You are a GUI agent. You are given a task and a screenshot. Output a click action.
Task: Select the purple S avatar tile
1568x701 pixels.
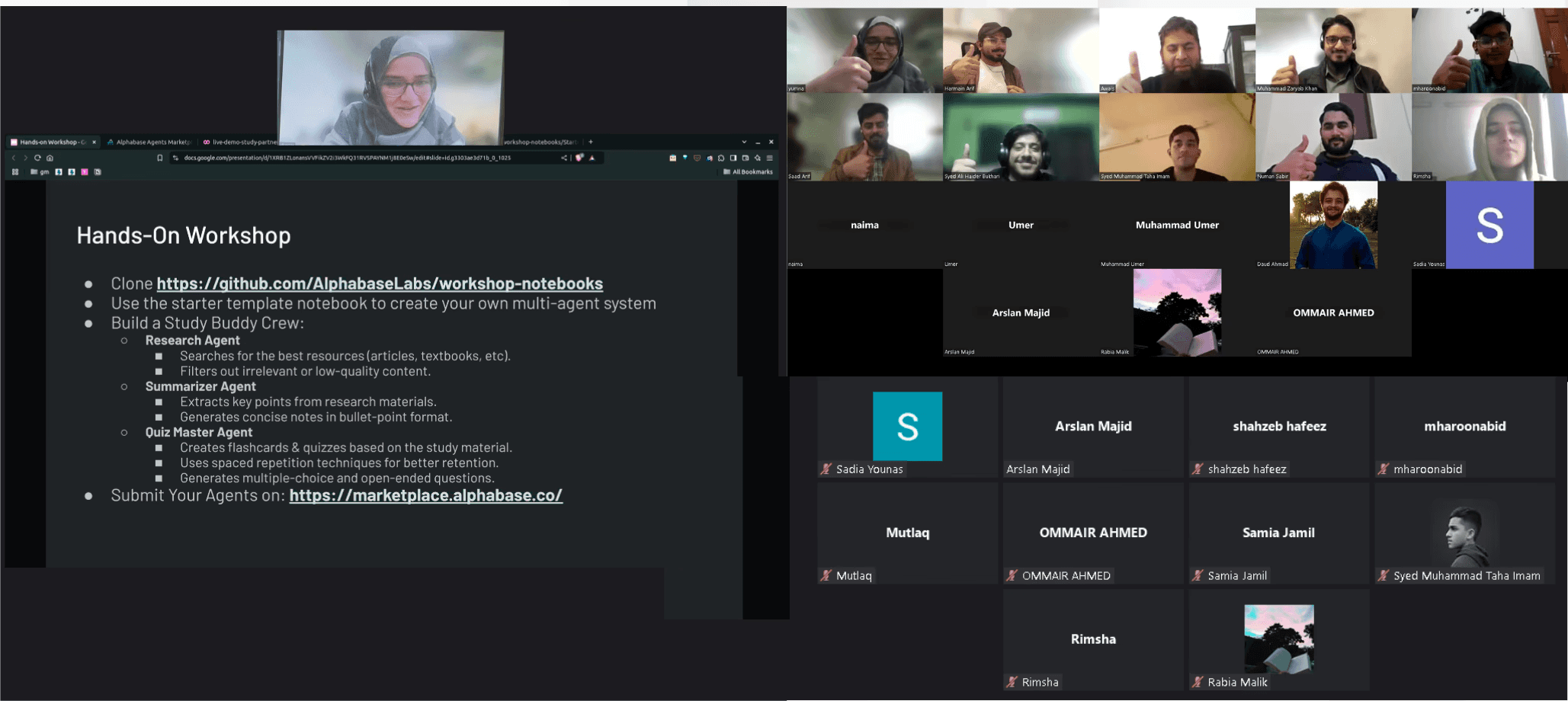pos(1489,225)
